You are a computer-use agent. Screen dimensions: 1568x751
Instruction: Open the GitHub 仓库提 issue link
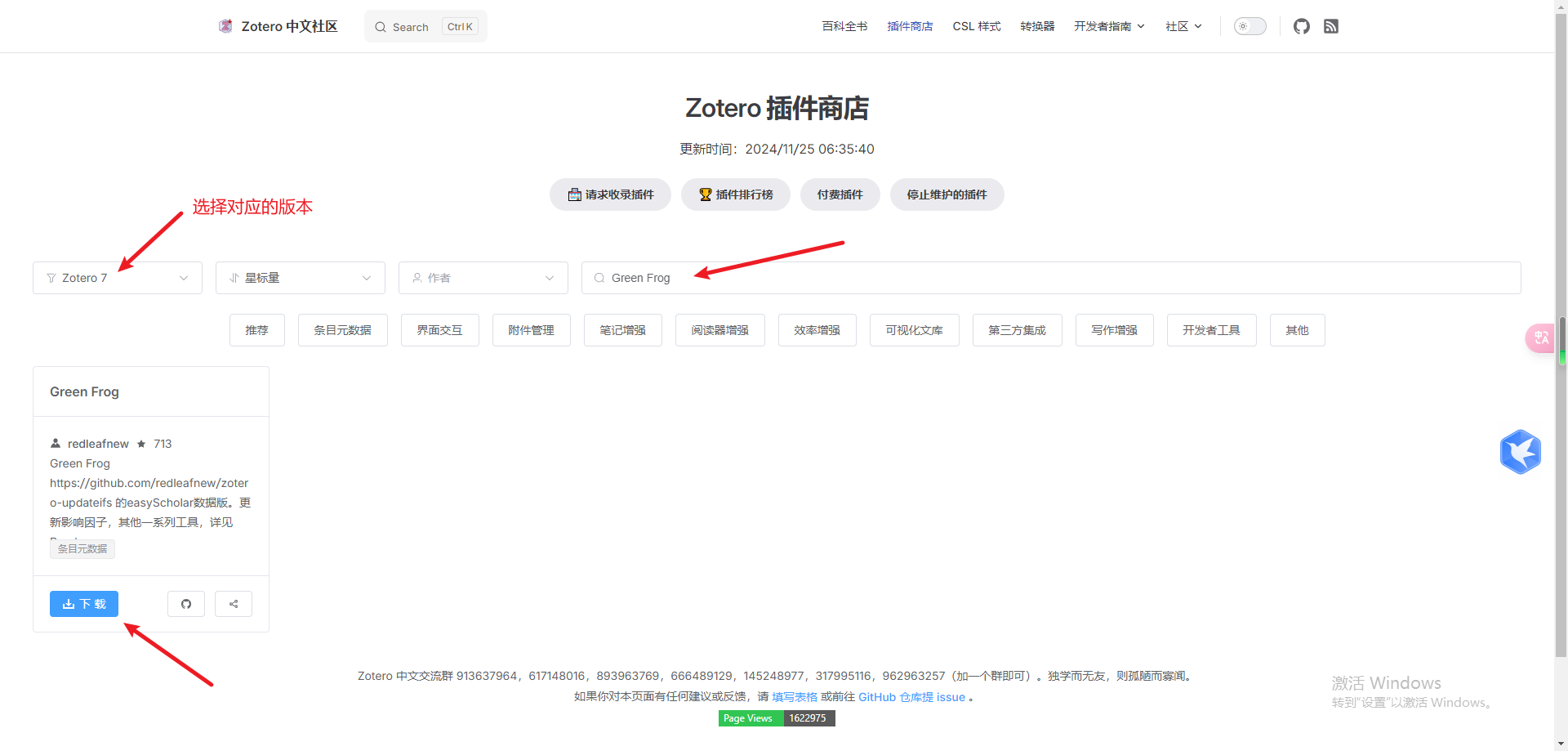point(911,697)
